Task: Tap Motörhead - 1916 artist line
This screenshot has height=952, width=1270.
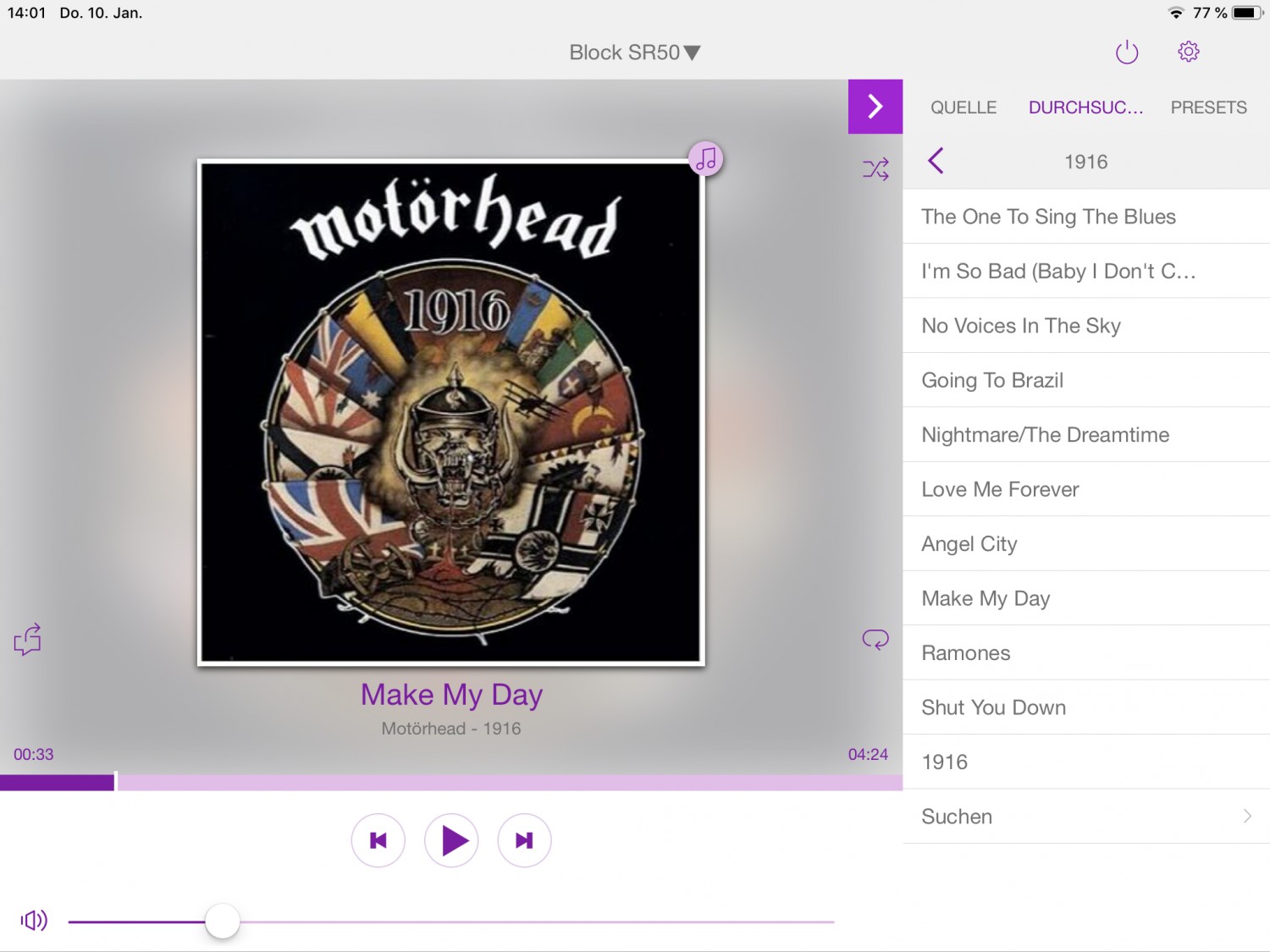Action: 451,729
